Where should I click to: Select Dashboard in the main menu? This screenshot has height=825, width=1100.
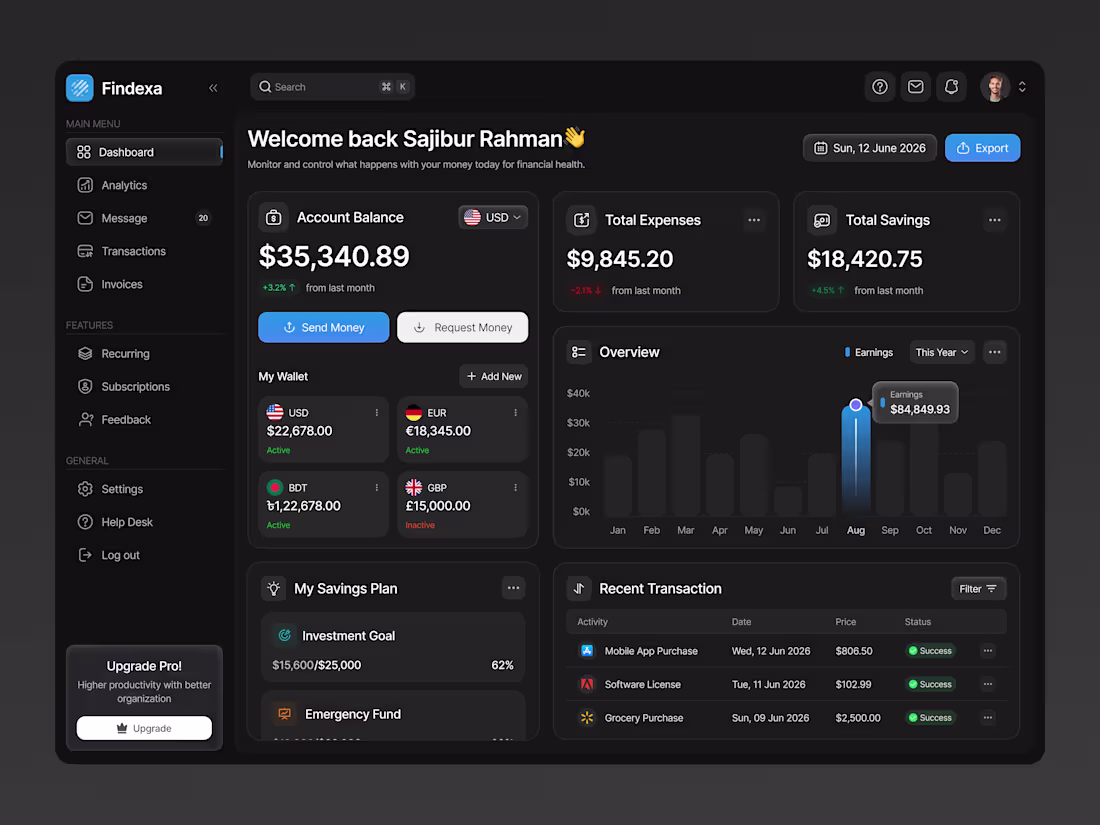[127, 152]
